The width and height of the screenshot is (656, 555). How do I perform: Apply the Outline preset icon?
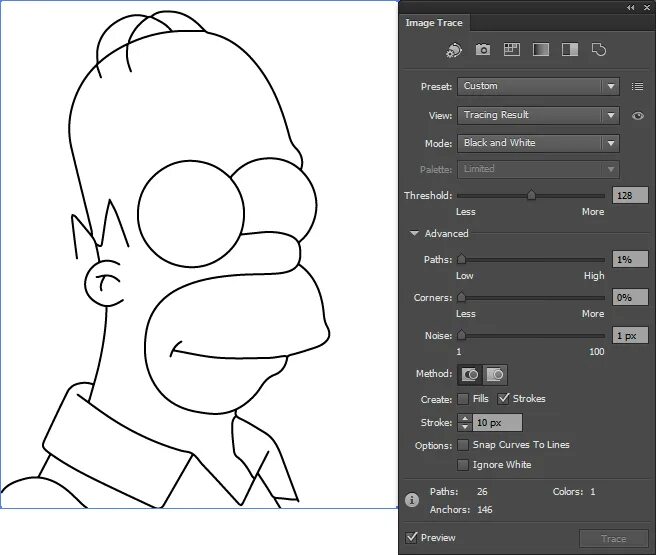599,49
